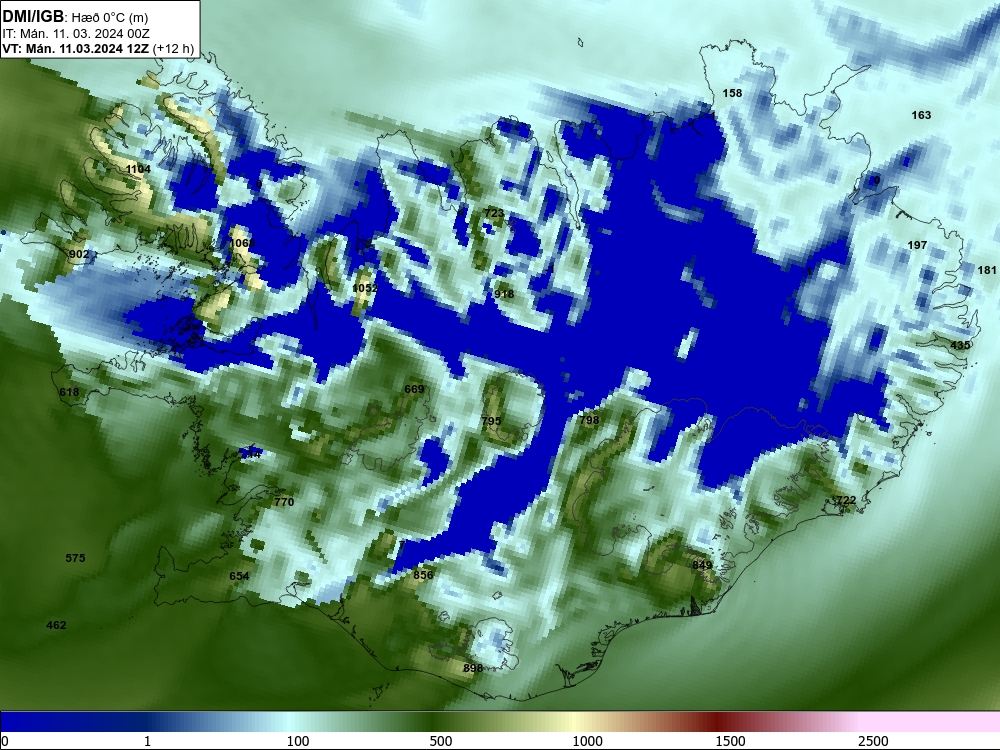1000x750 pixels.
Task: Click the 669 height value on the map
Action: [414, 389]
